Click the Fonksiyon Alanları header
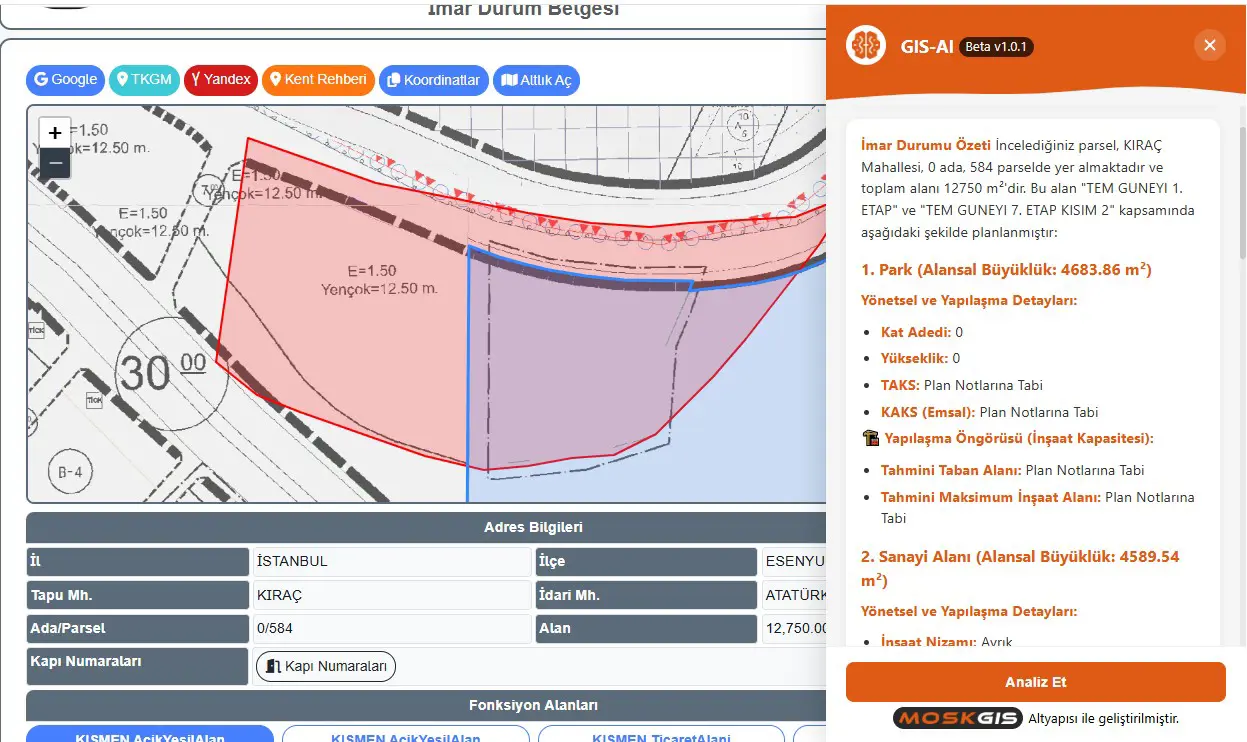Viewport: 1247px width, 742px height. (x=427, y=705)
